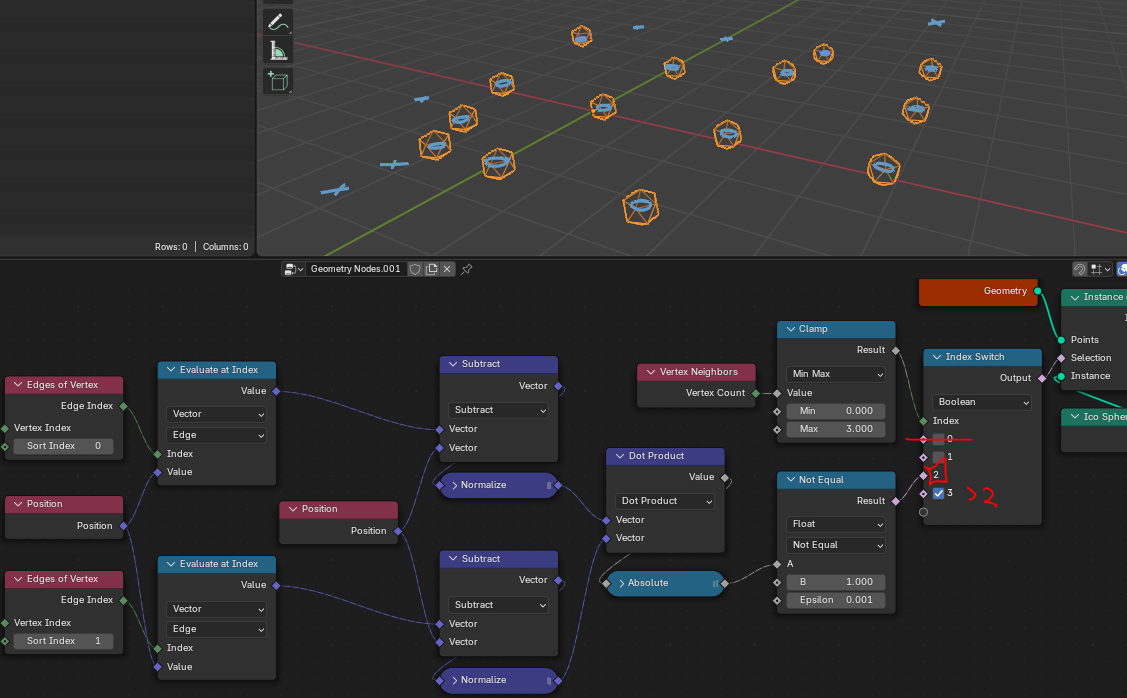Enable checkbox 1 in Index Switch
Viewport: 1127px width, 698px height.
(938, 457)
